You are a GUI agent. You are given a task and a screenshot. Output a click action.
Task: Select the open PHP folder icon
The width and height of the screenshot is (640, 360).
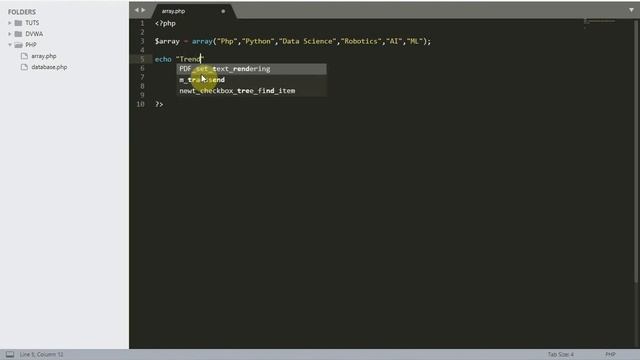pos(18,45)
